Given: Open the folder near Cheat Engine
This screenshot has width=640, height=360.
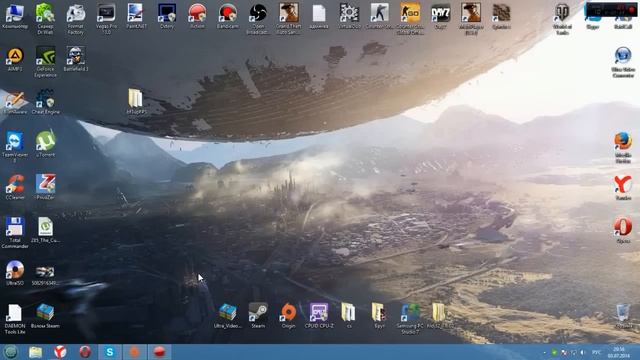Looking at the screenshot, I should (136, 101).
